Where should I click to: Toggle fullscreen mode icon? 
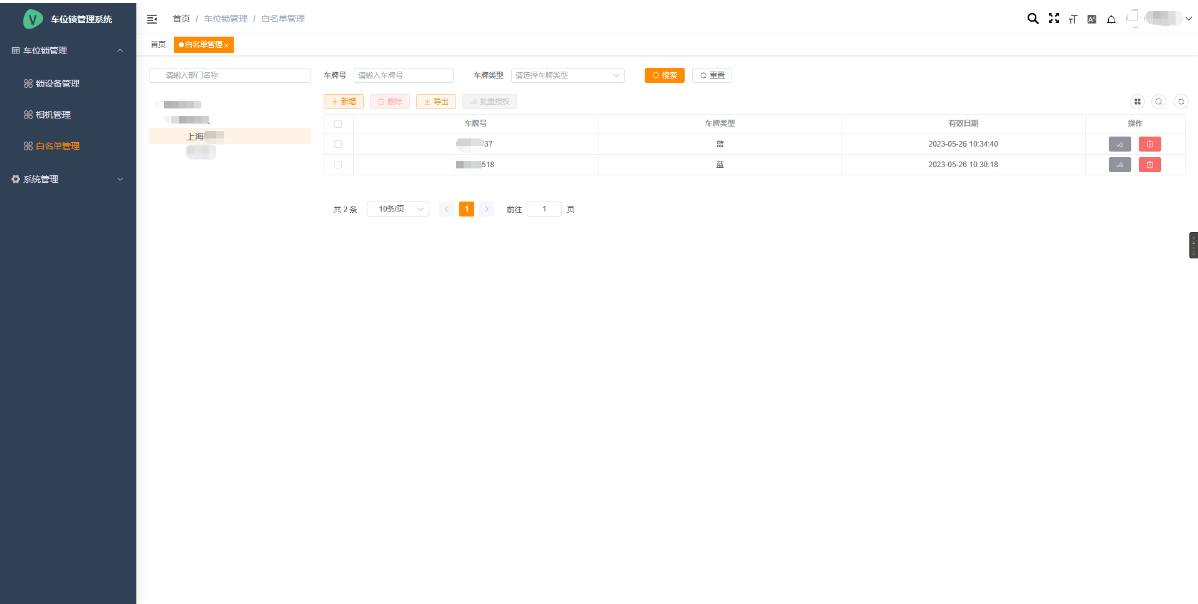[x=1053, y=19]
